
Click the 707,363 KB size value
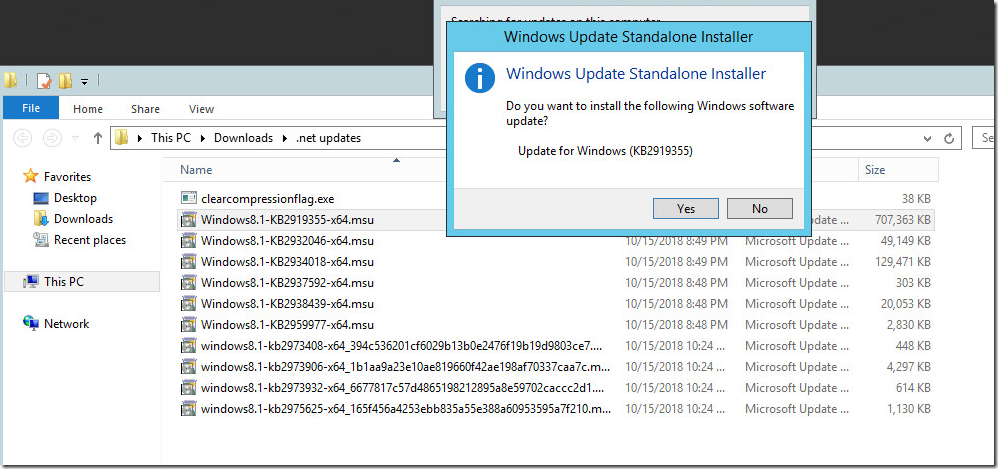(x=903, y=220)
